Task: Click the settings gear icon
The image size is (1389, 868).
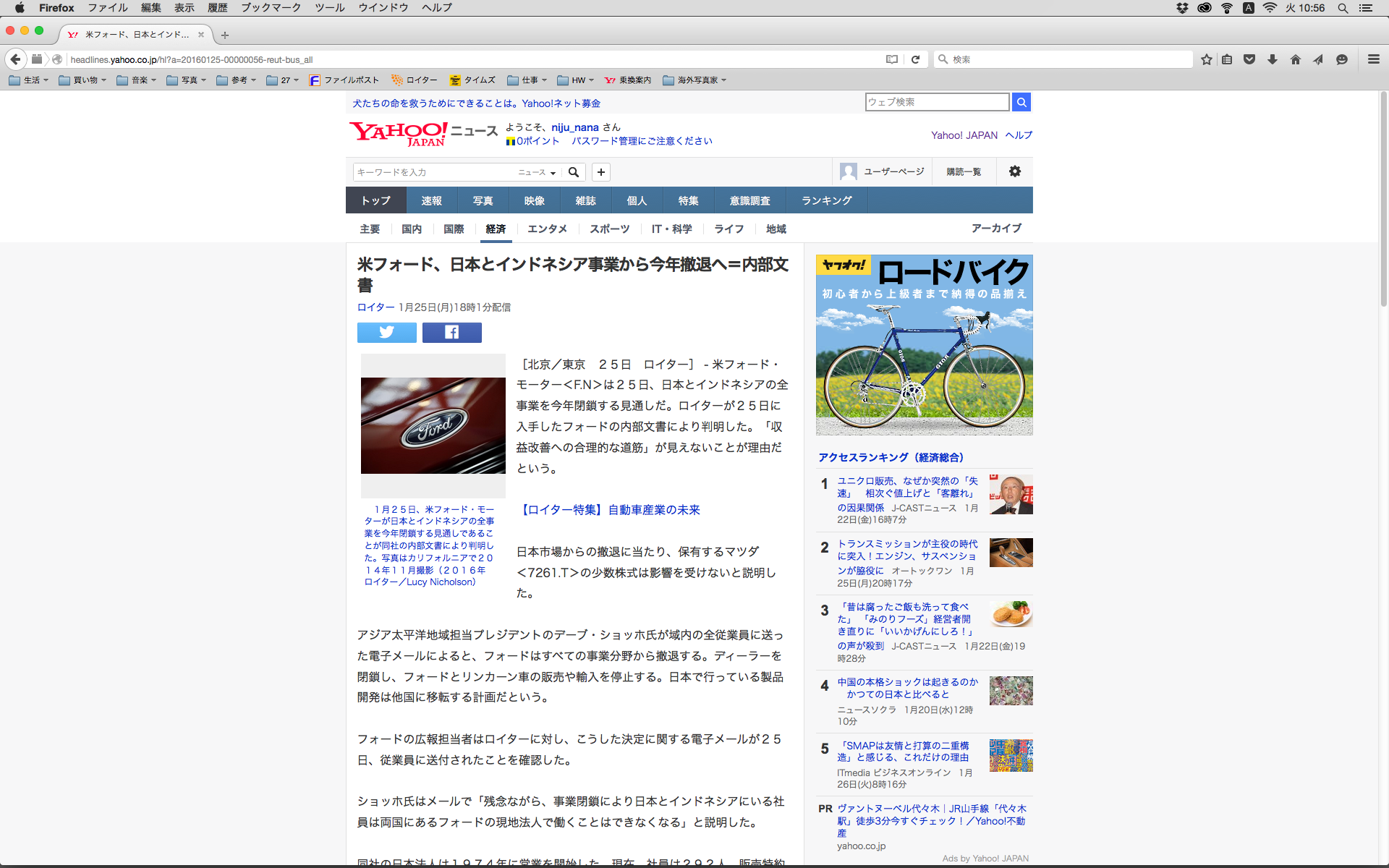Action: [1015, 171]
